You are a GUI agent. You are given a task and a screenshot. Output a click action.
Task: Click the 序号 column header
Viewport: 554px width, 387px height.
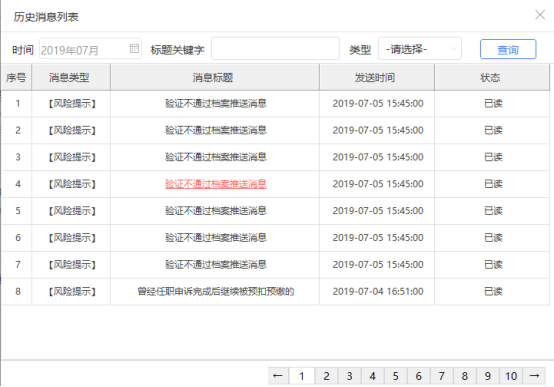point(16,77)
